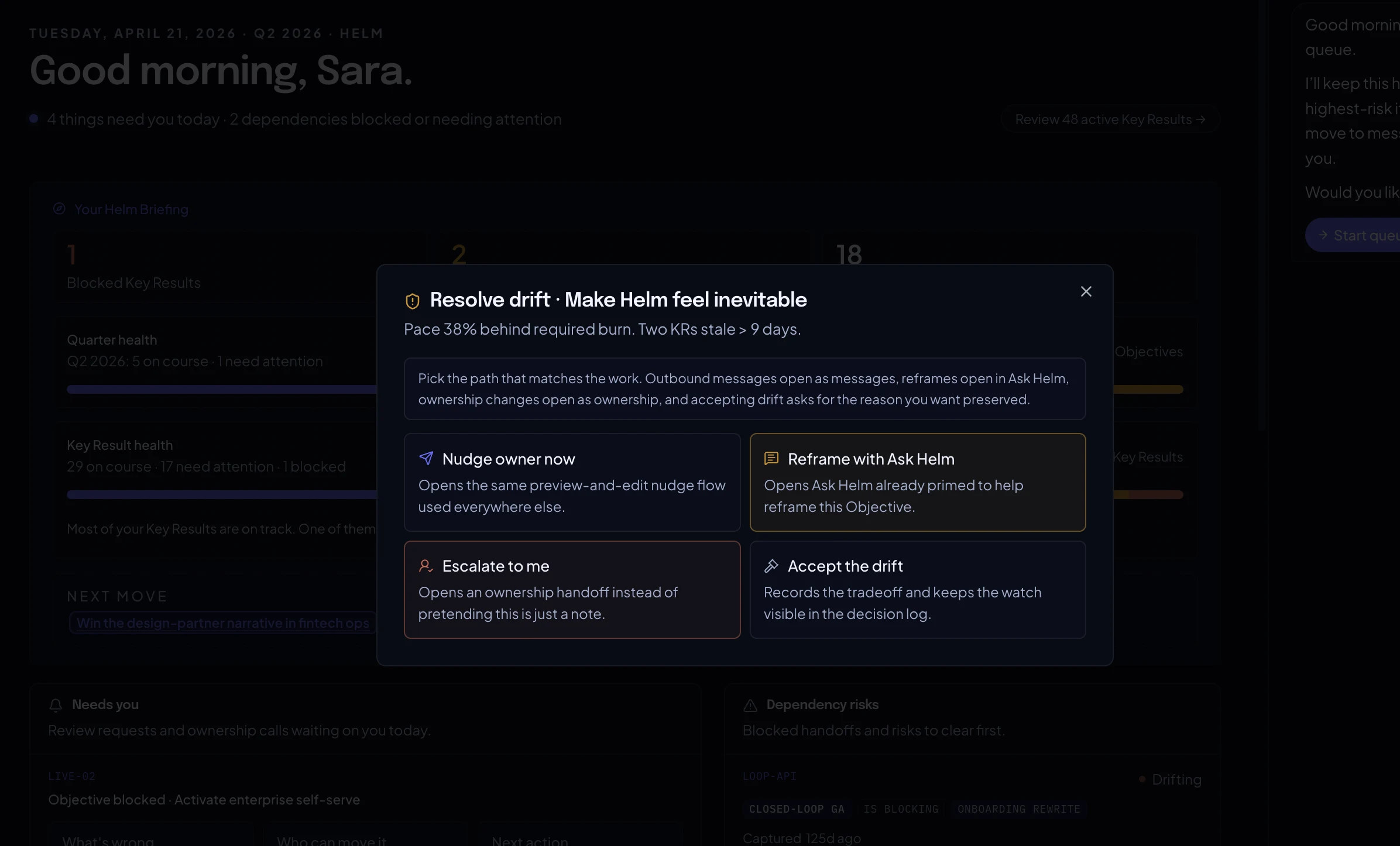Click the Key Result health progress bar
Image resolution: width=1400 pixels, height=846 pixels.
pyautogui.click(x=222, y=495)
